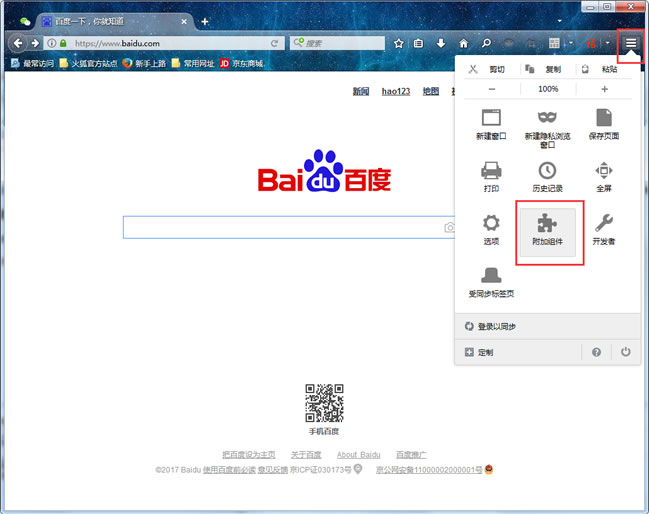This screenshot has height=514, width=649.
Task: Click 使用百度前必读 footer link
Action: (x=229, y=470)
